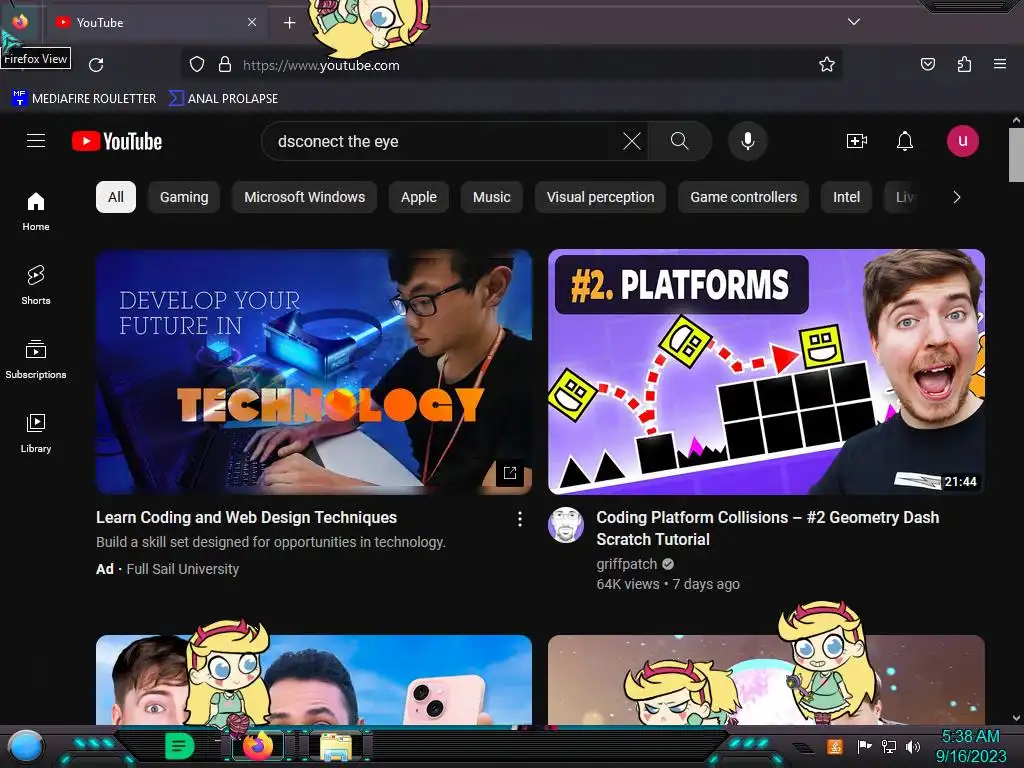
Task: Expand the list all tabs chevron
Action: [854, 22]
